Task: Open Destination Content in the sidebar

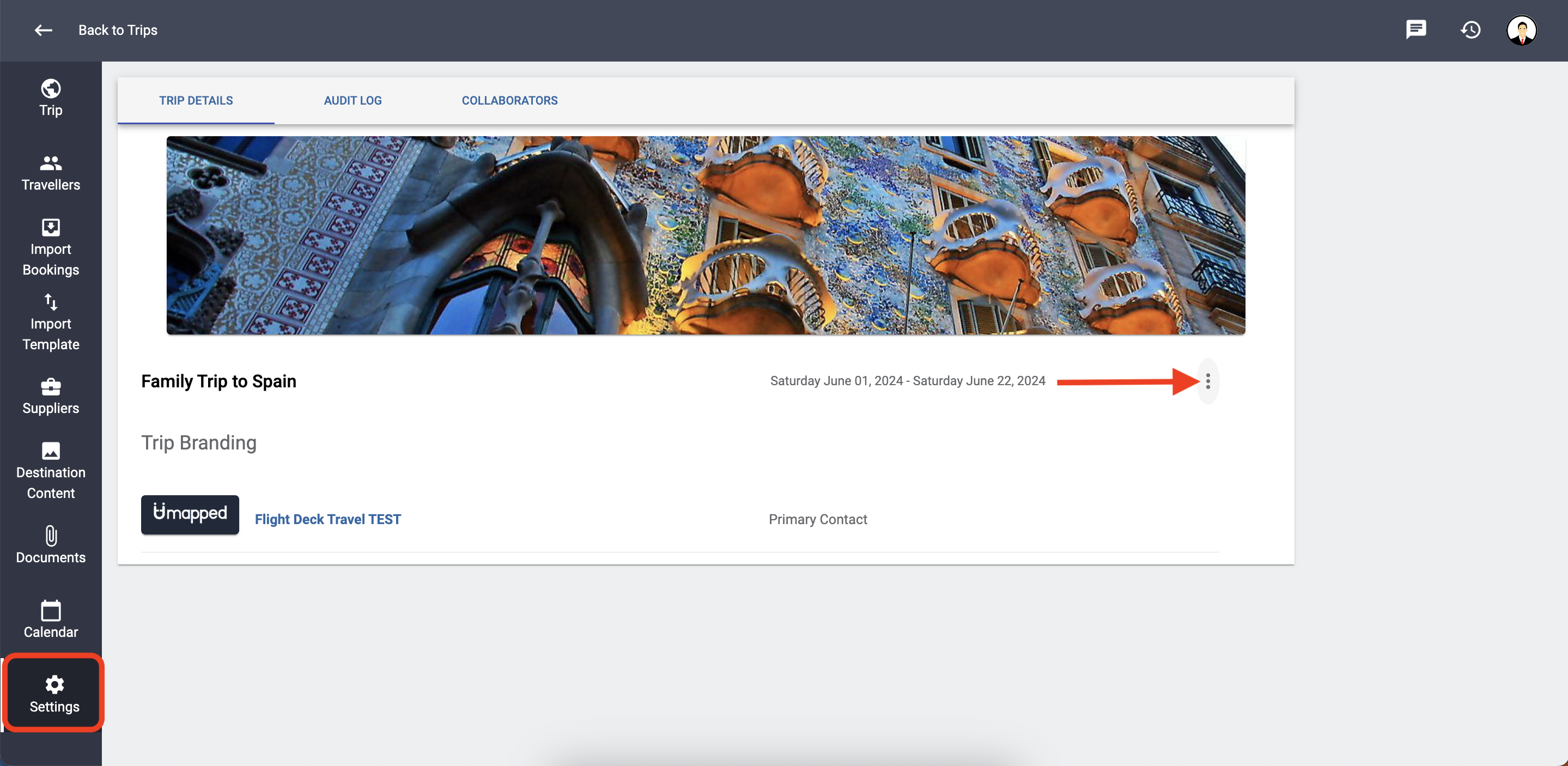Action: pyautogui.click(x=51, y=471)
